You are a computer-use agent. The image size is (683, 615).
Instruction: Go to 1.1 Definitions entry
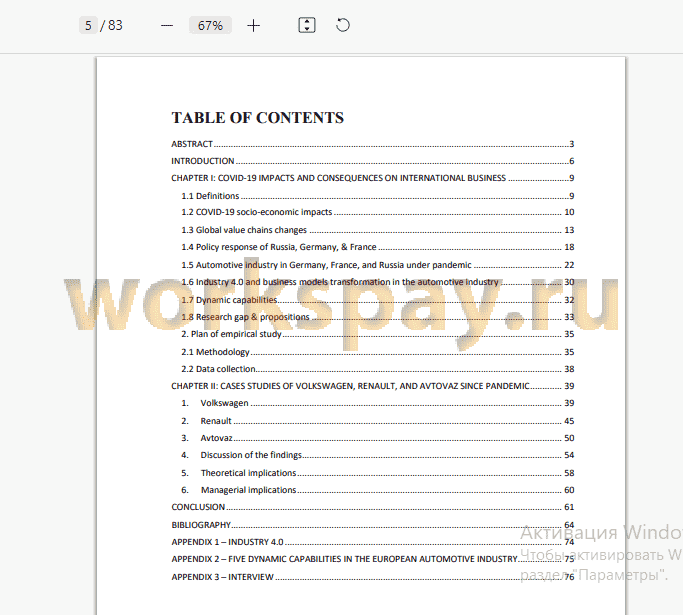(378, 196)
